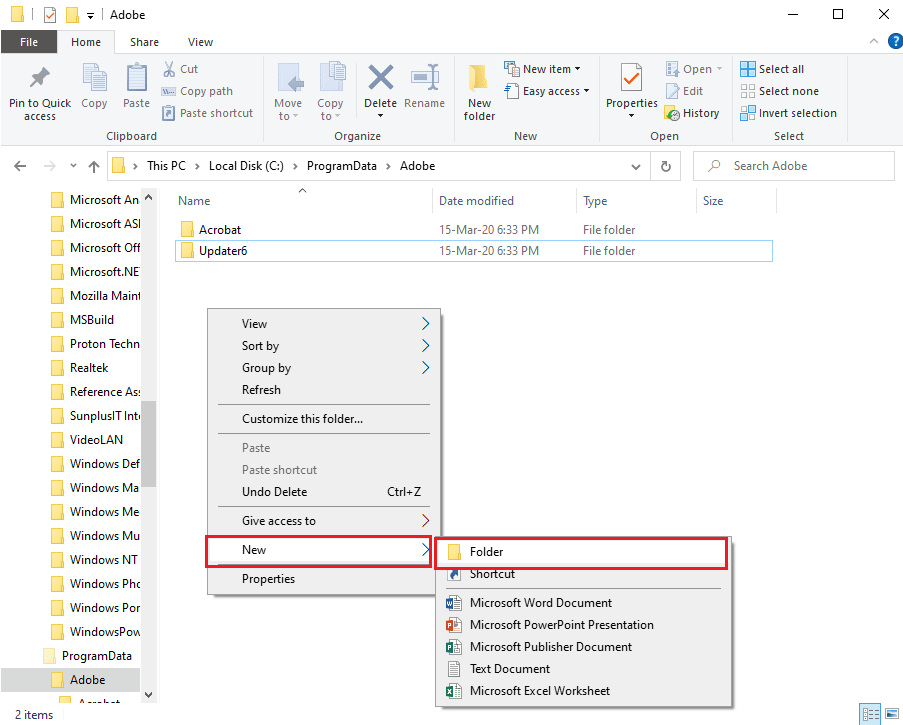Create Microsoft PowerPoint Presentation
Image resolution: width=903 pixels, height=725 pixels.
[x=583, y=625]
